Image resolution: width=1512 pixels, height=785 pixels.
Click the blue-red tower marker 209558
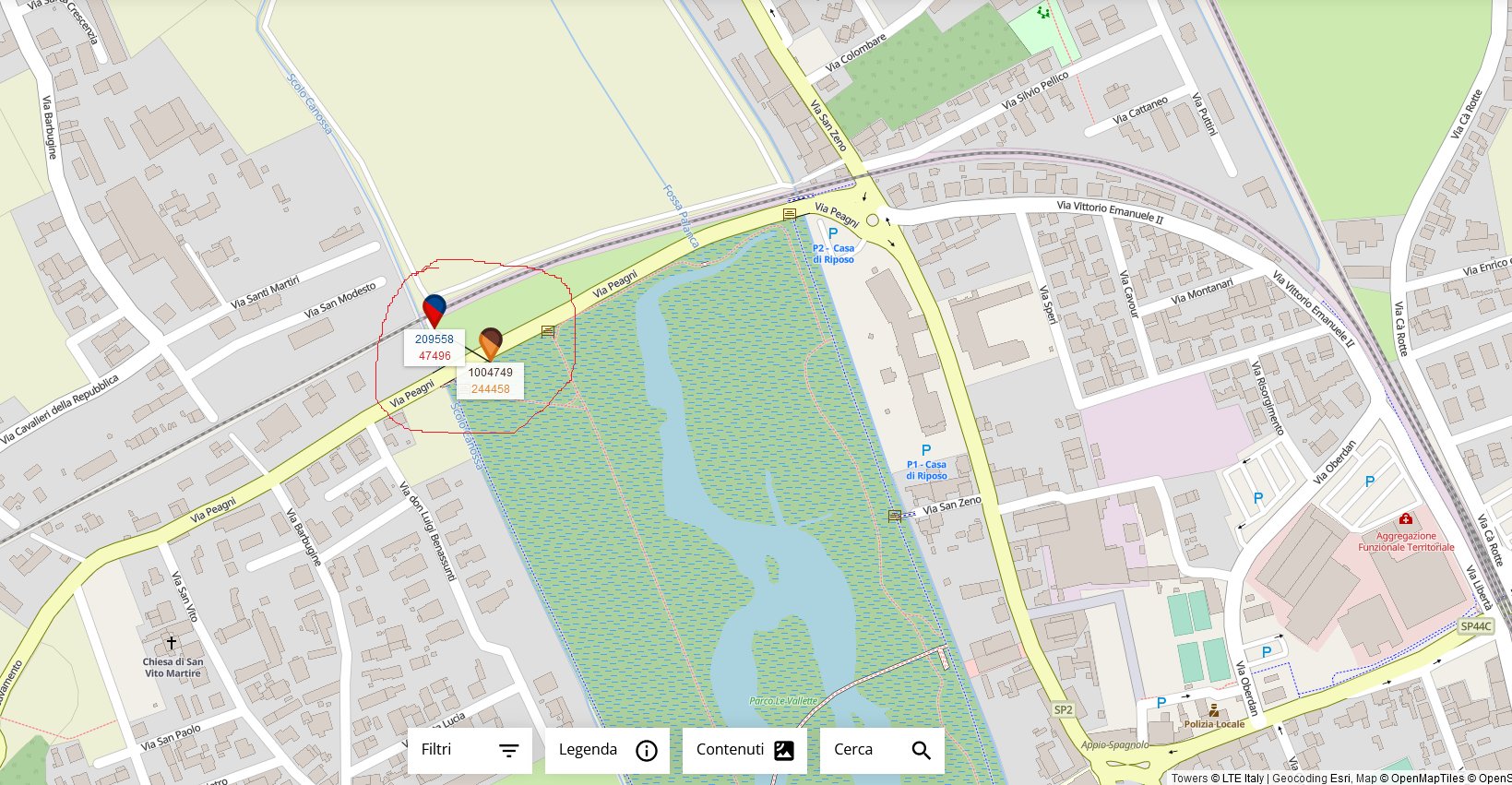coord(434,311)
